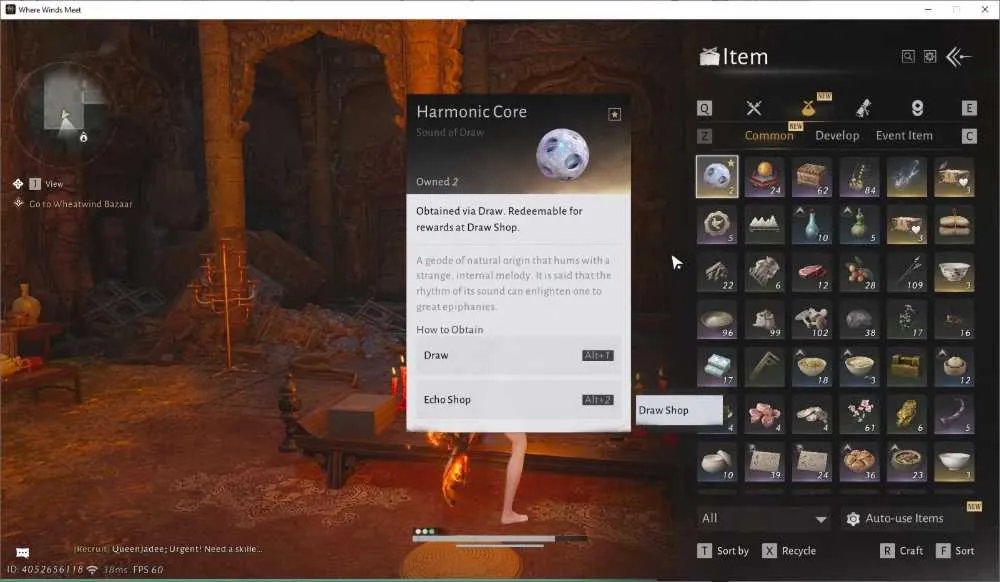Click the Harmonic Core orb image
Viewport: 1000px width, 582px height.
pyautogui.click(x=562, y=154)
